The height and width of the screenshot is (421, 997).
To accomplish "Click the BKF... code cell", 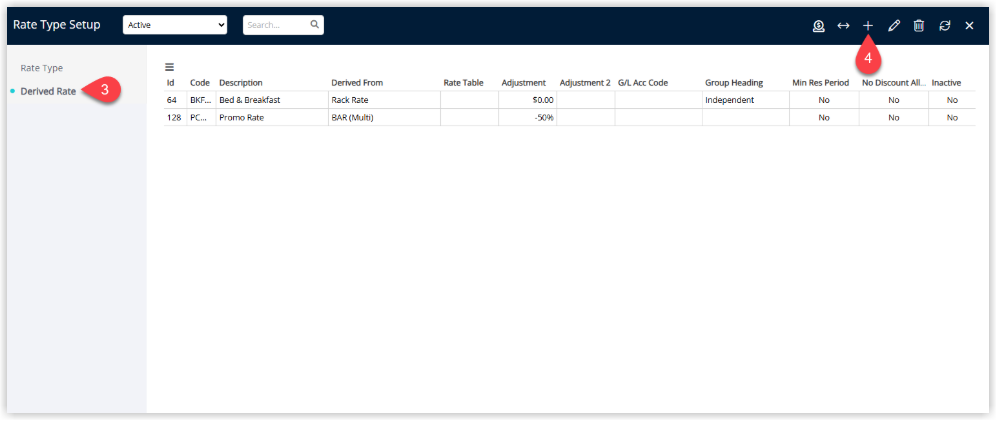I will point(200,100).
